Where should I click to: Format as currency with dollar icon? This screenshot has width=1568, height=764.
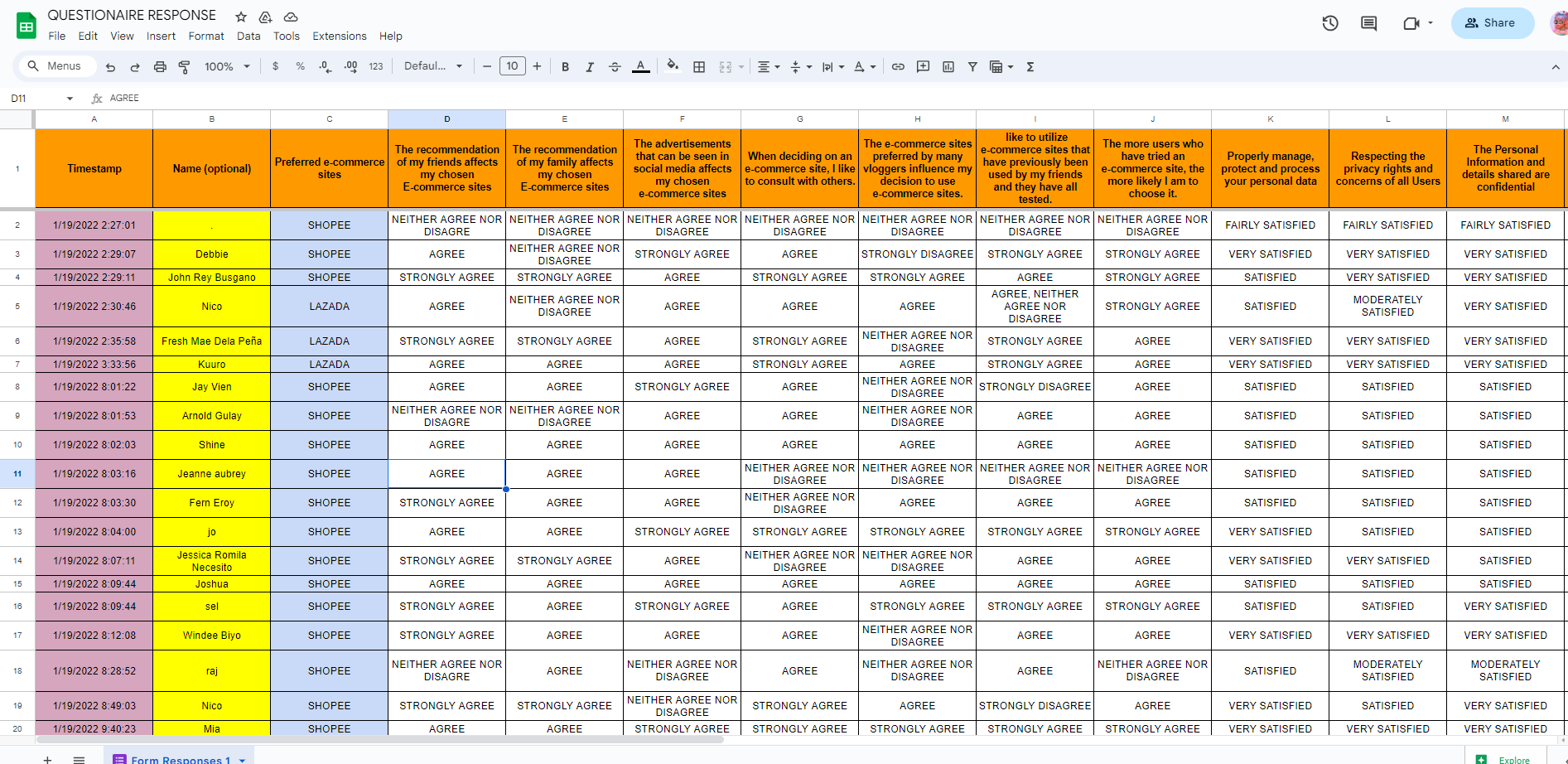[276, 66]
